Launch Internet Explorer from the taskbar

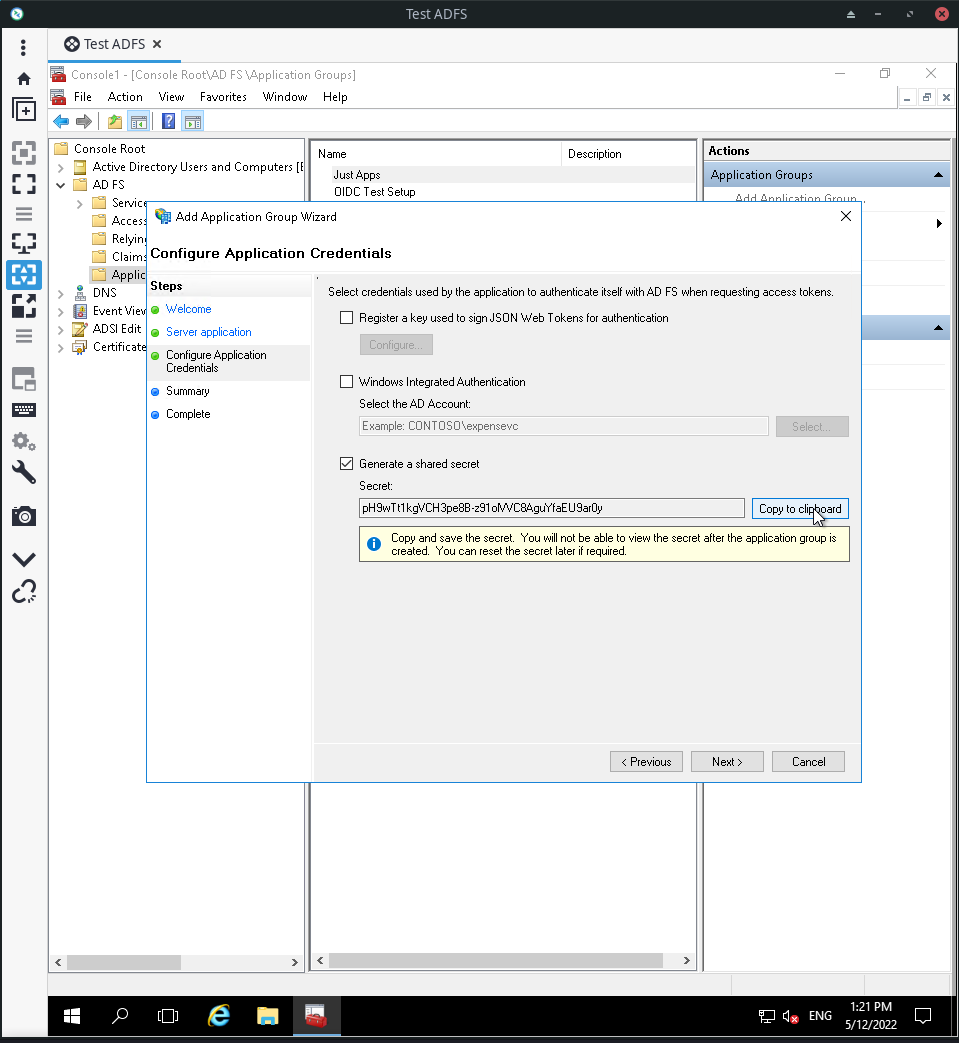[219, 1016]
